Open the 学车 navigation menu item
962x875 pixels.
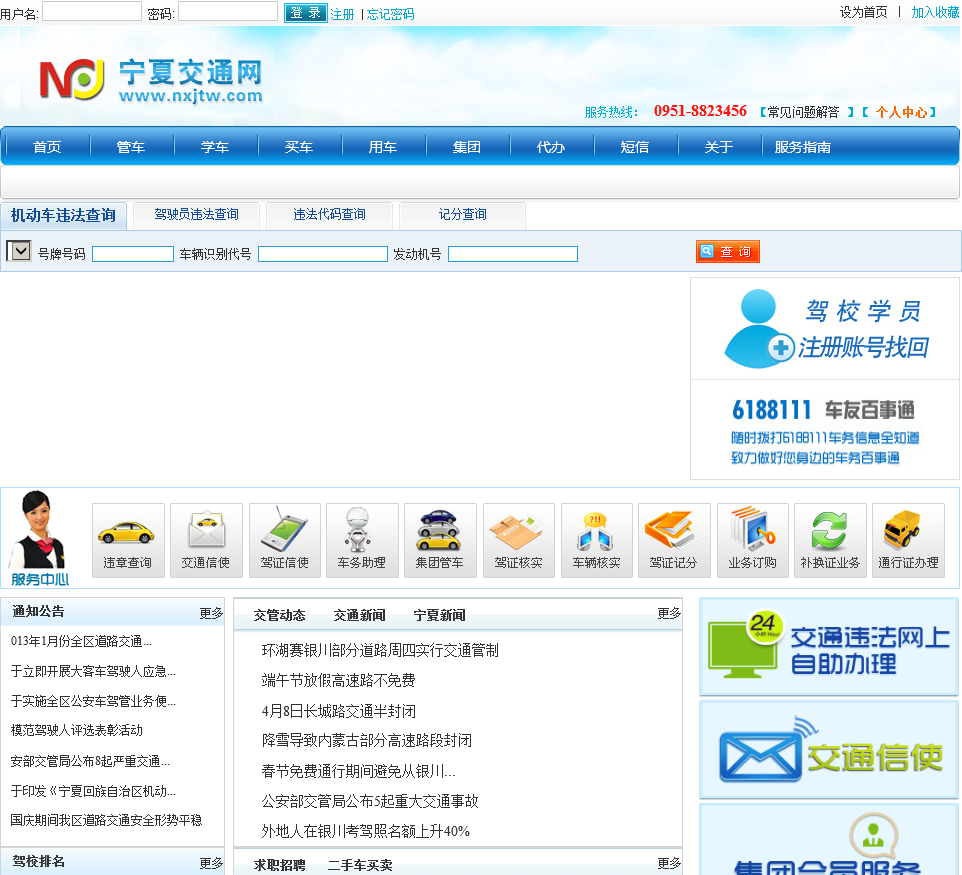coord(215,147)
